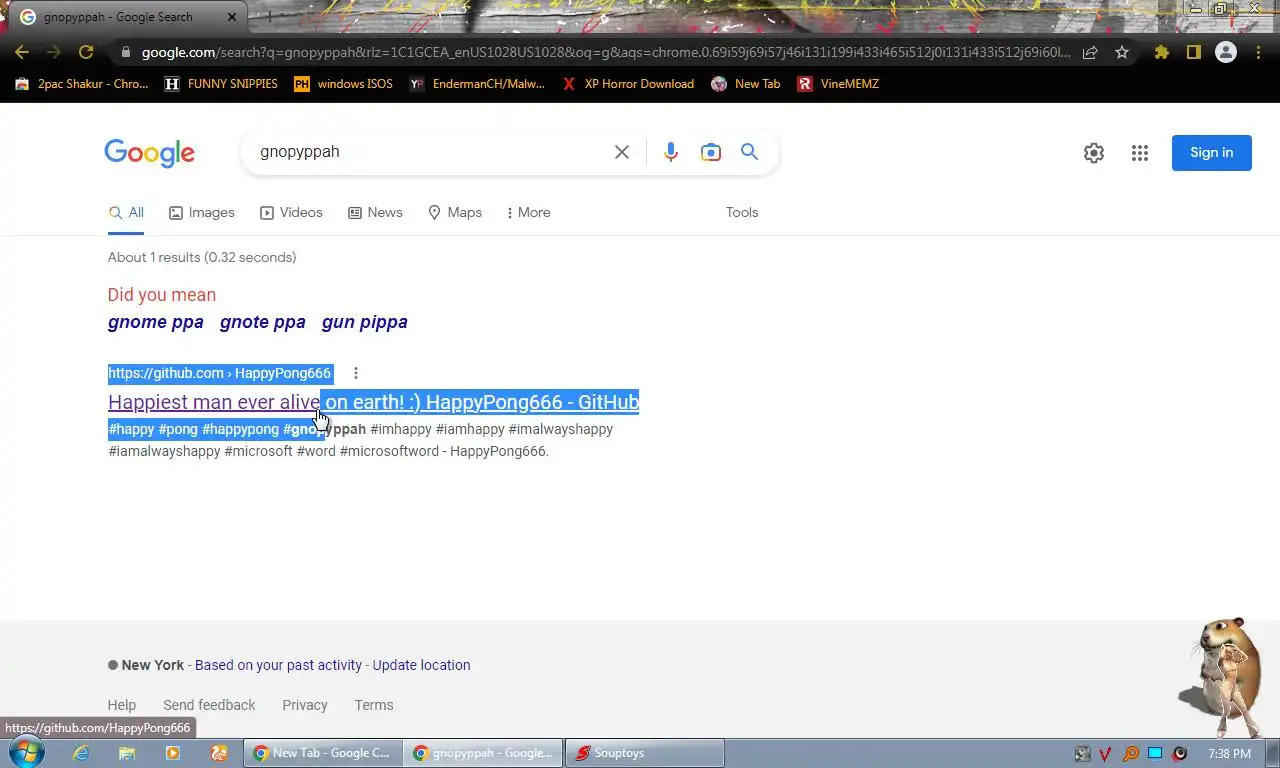Open the Windows Start orb
Viewport: 1280px width, 768px height.
pos(24,753)
